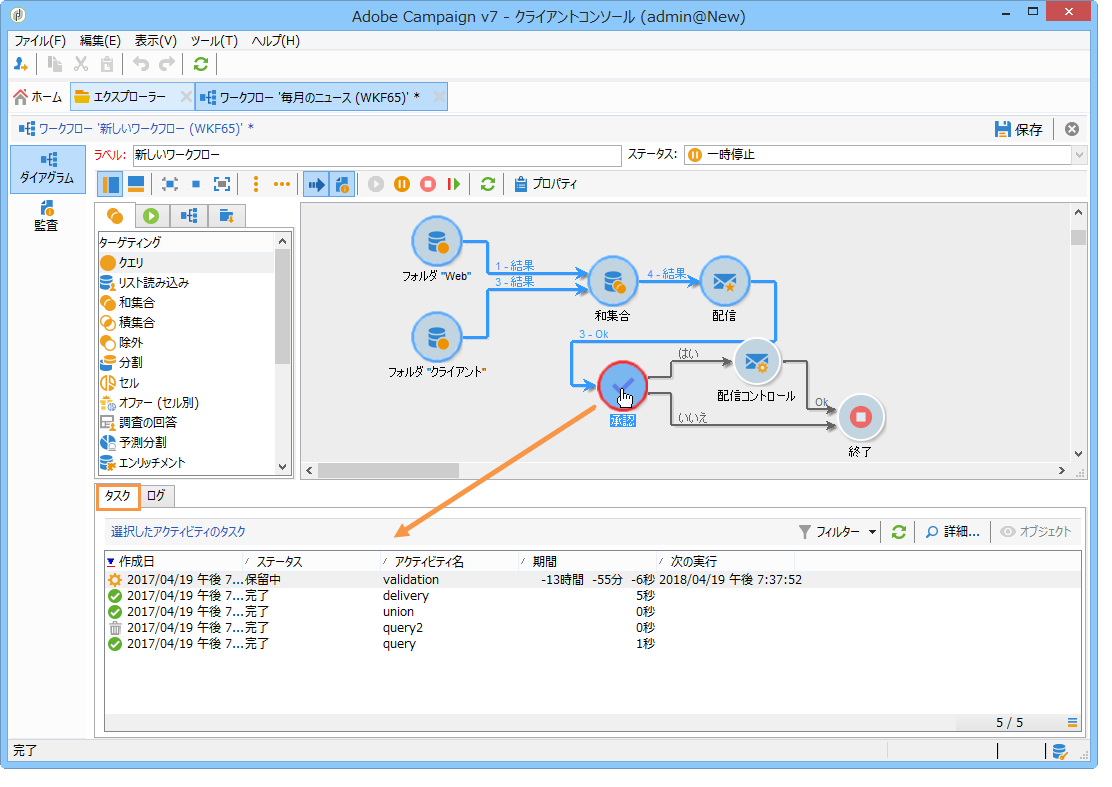Click the orange pause workflow button
1112x787 pixels.
click(x=402, y=184)
